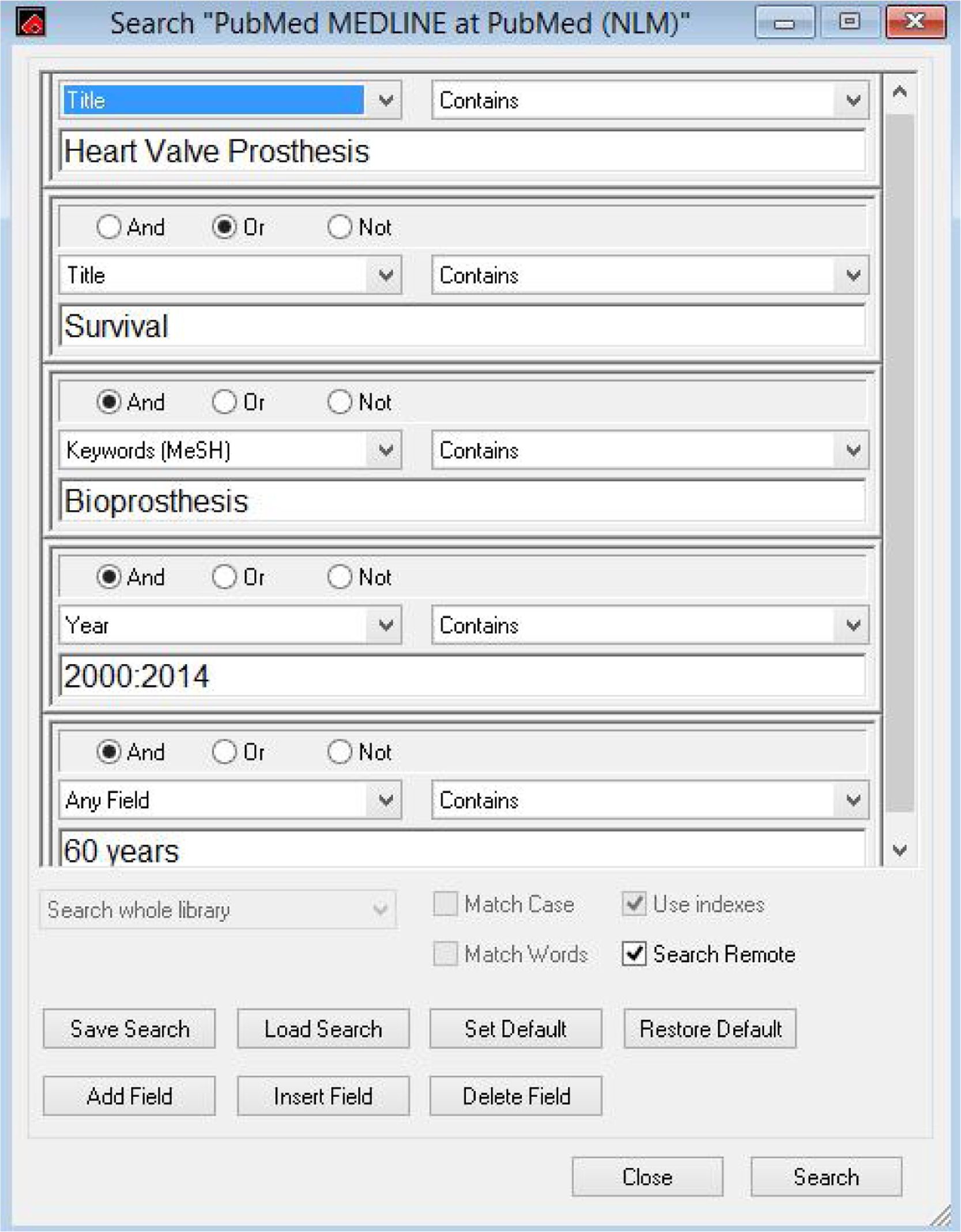Click the Save Search button

pos(129,1029)
